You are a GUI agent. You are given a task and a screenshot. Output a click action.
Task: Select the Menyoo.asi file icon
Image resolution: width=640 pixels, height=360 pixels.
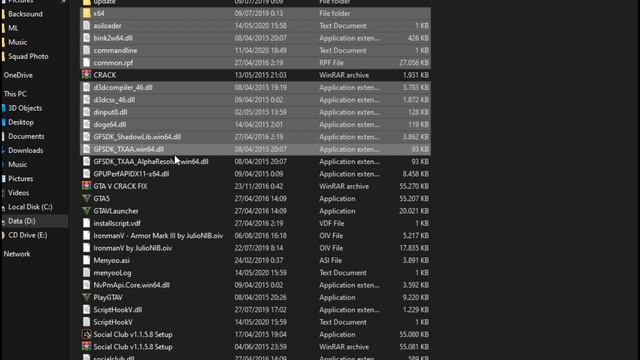86,260
